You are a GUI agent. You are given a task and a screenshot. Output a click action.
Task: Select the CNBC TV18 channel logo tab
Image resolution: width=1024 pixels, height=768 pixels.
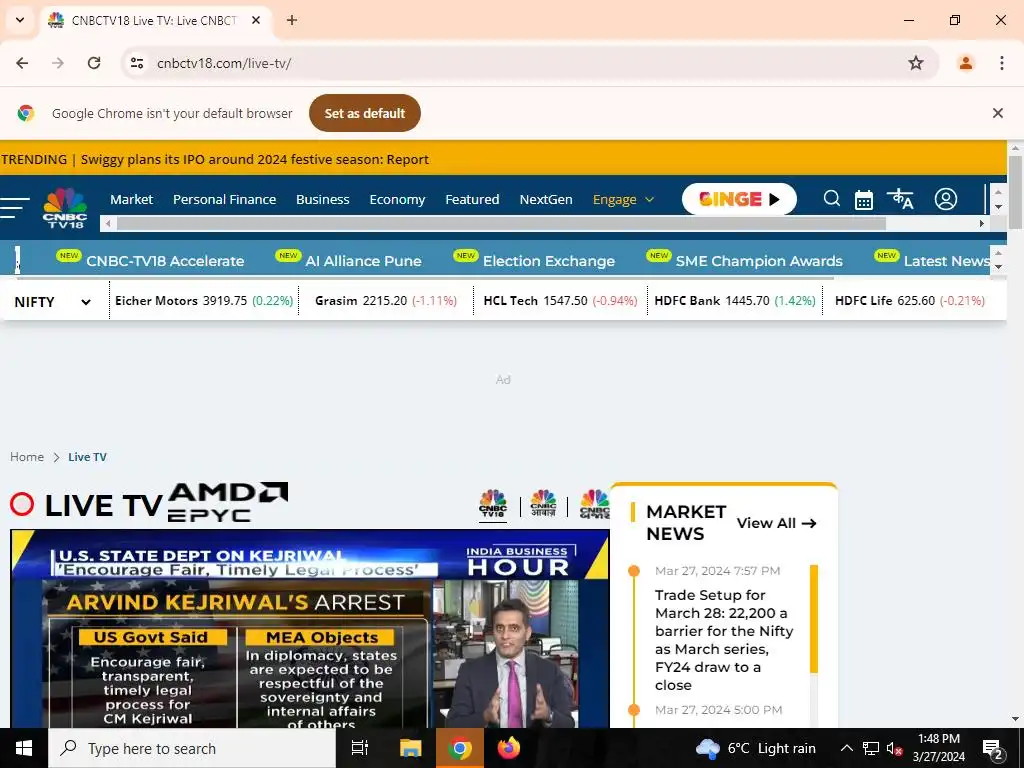pos(492,505)
